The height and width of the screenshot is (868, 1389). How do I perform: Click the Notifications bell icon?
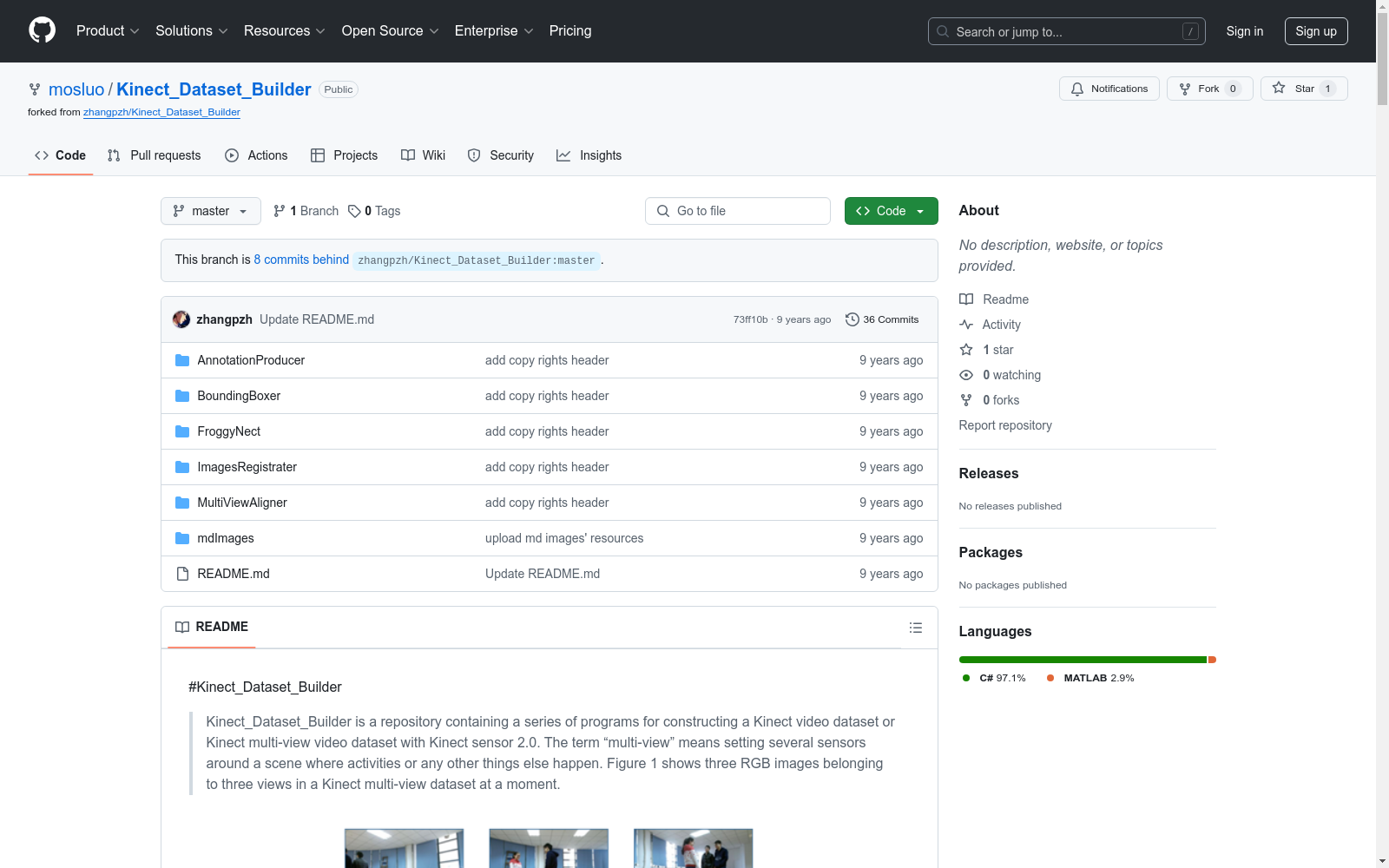point(1077,89)
